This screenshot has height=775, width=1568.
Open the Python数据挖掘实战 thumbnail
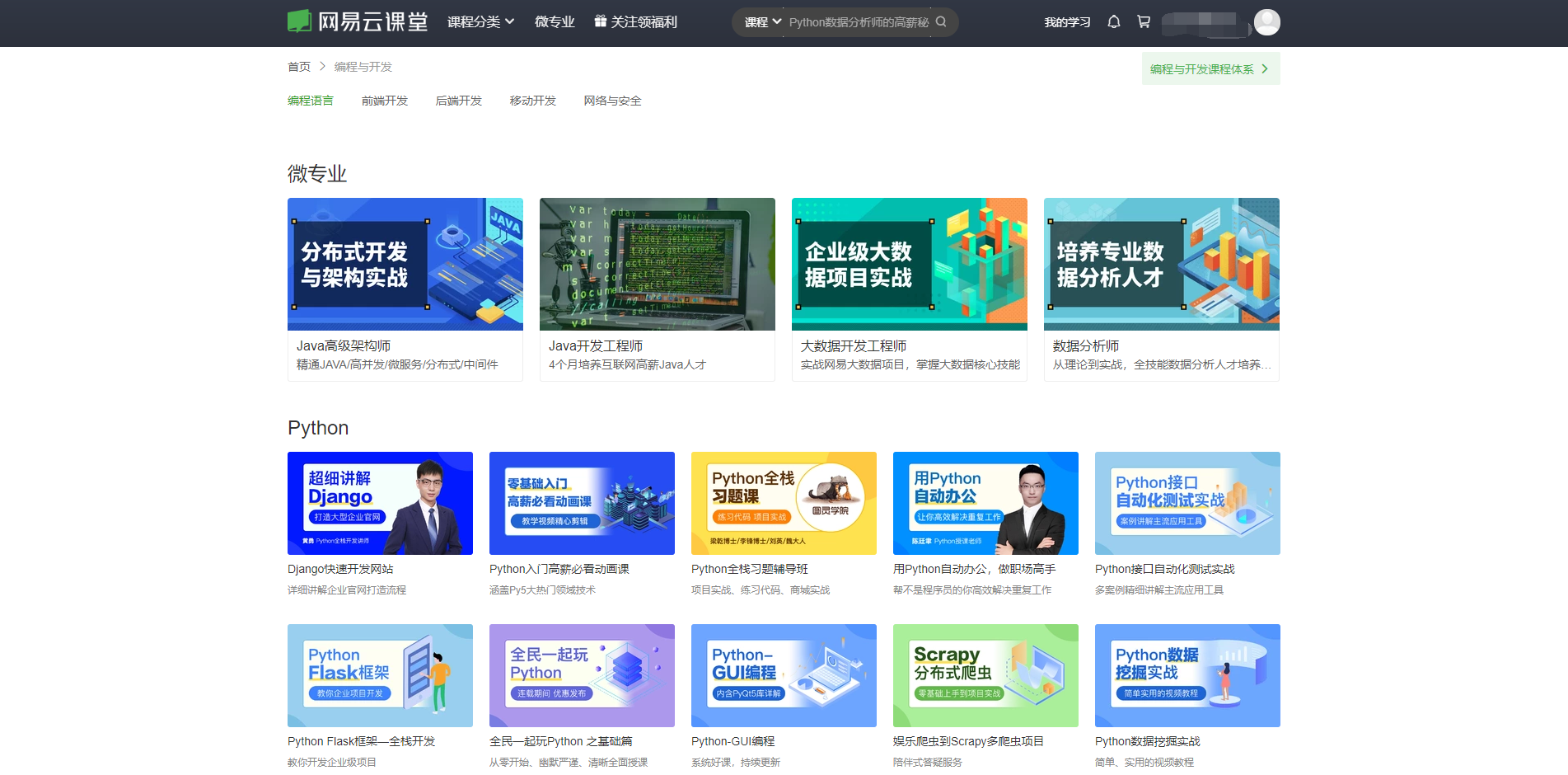(x=1187, y=675)
